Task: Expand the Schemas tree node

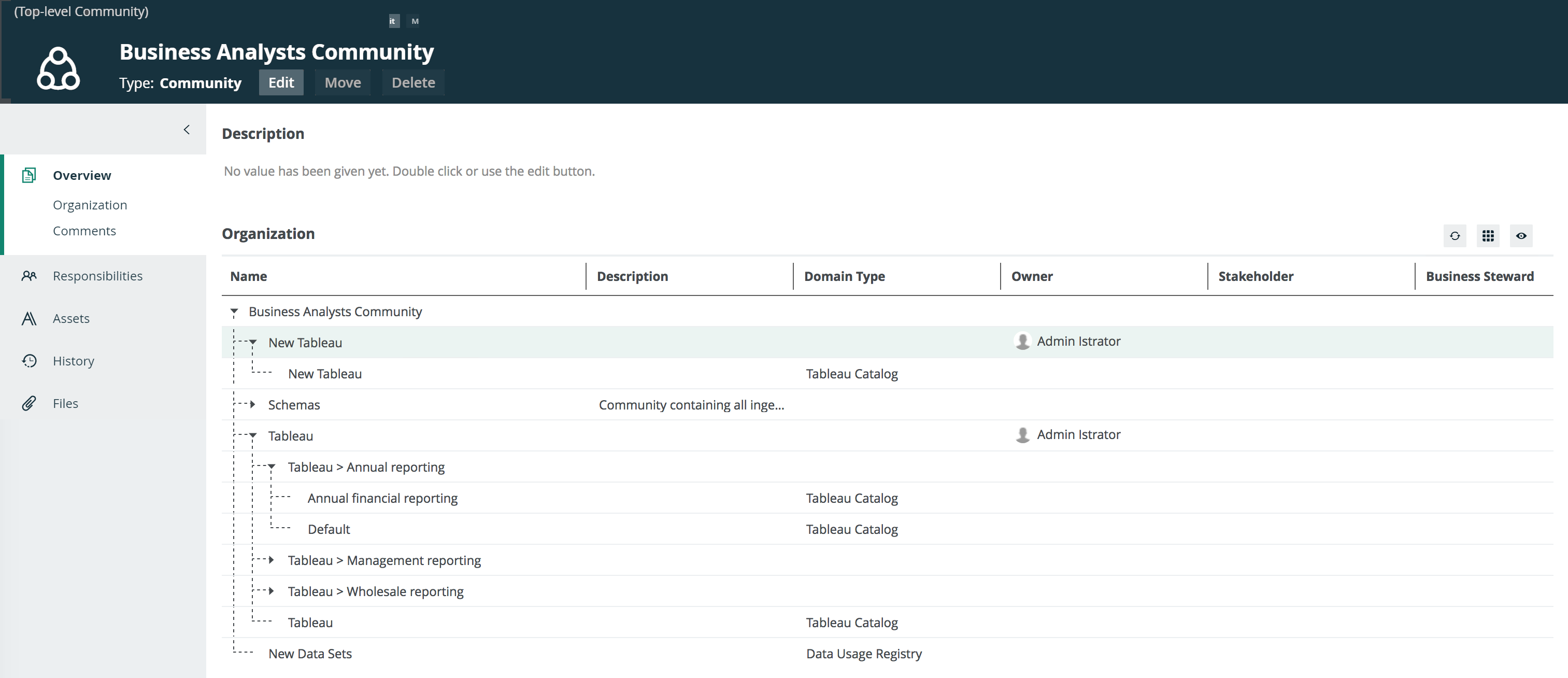Action: [252, 404]
